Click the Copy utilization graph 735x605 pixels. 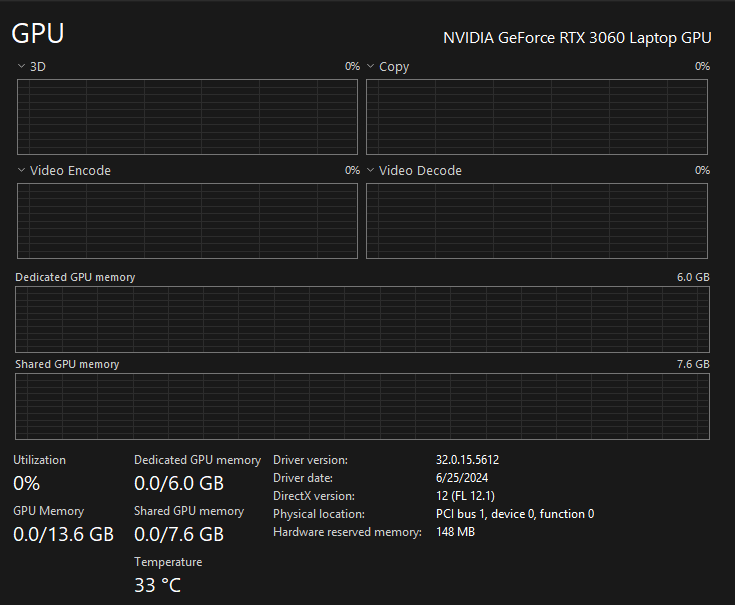(537, 117)
